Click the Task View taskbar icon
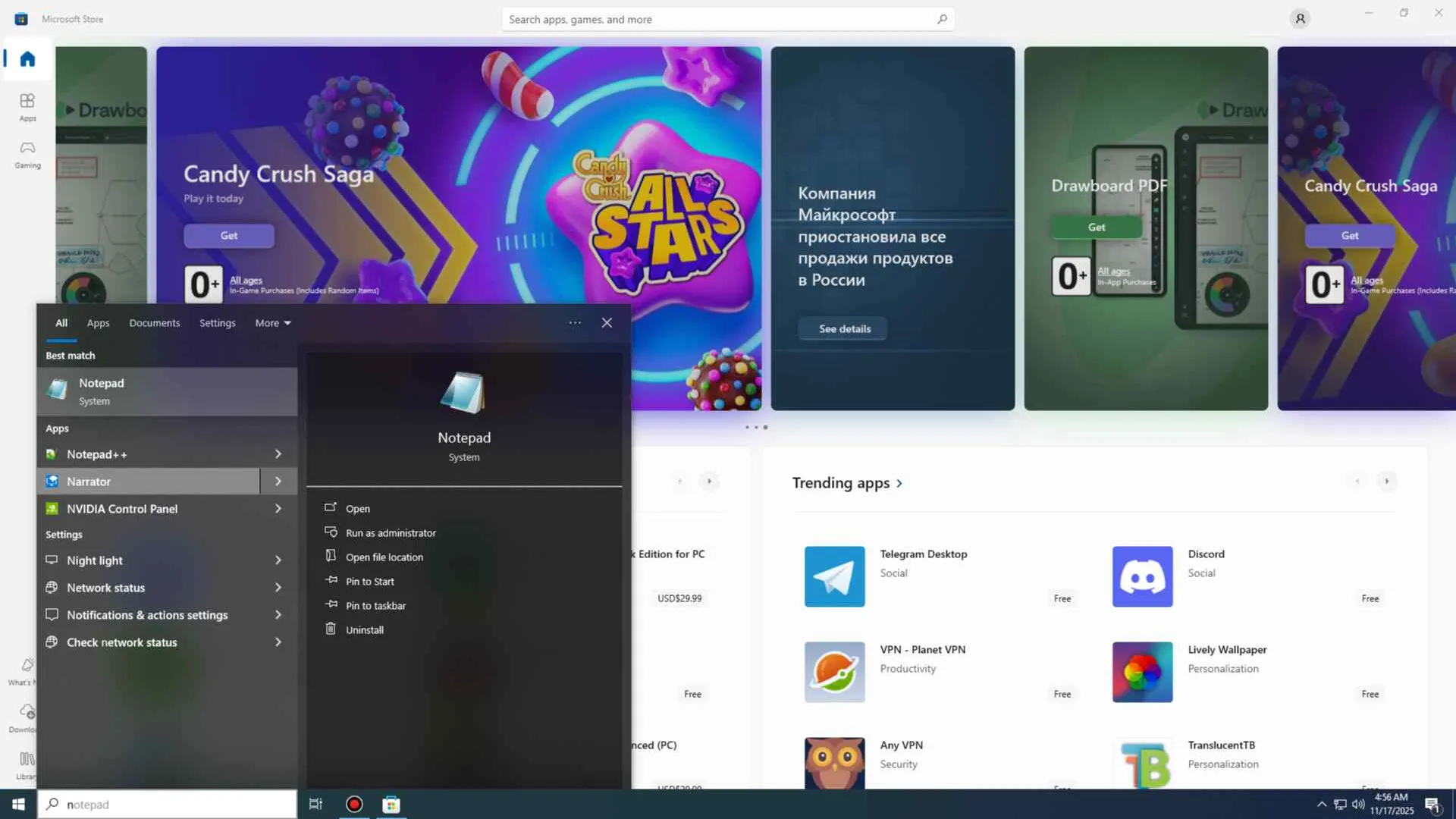The image size is (1456, 819). pos(315,804)
